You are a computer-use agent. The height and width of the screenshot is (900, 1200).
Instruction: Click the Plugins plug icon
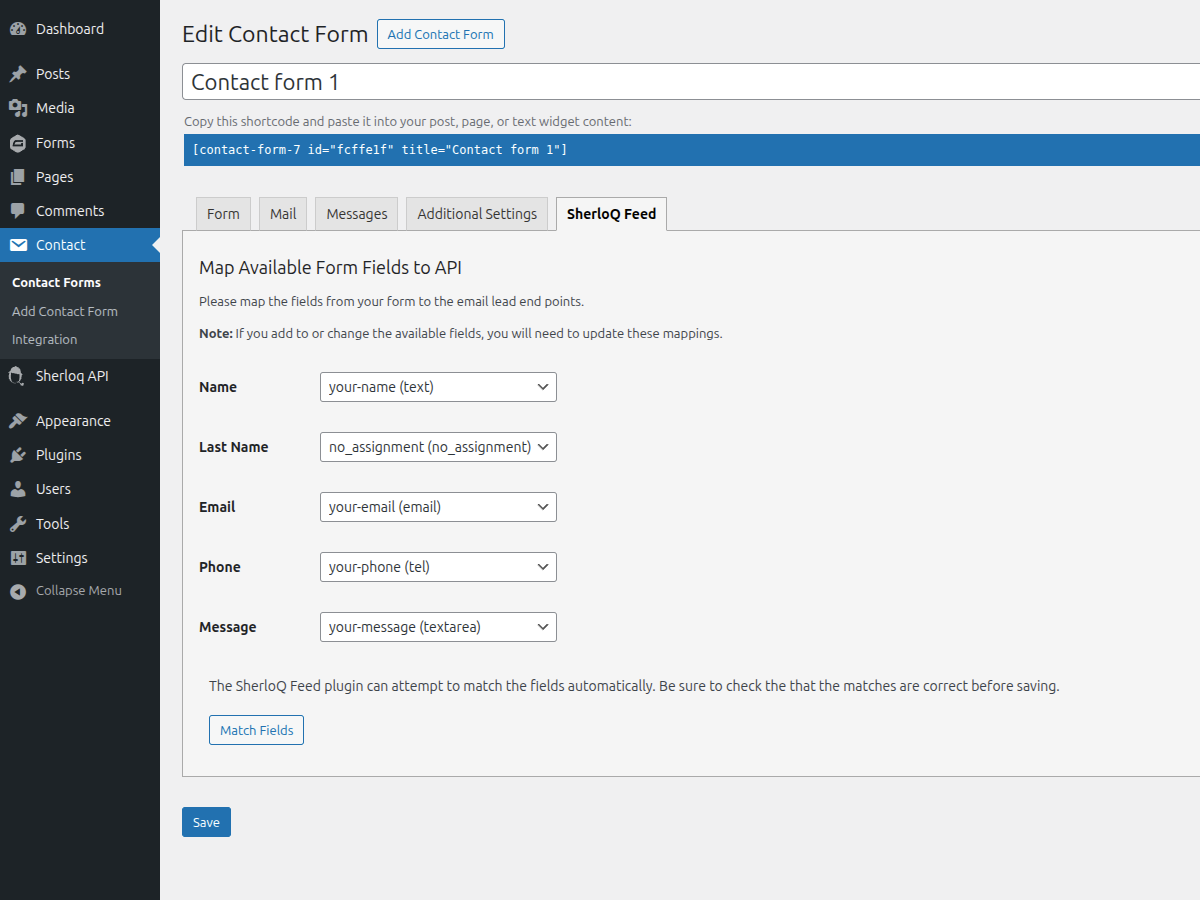pyautogui.click(x=18, y=455)
